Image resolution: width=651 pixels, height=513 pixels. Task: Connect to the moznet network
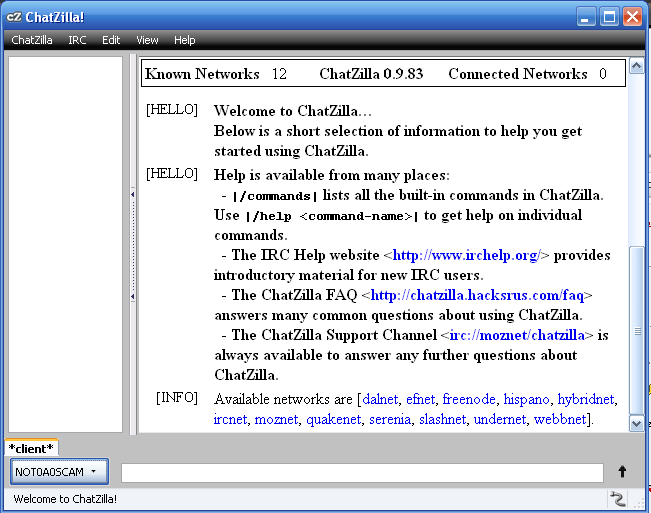click(x=276, y=419)
